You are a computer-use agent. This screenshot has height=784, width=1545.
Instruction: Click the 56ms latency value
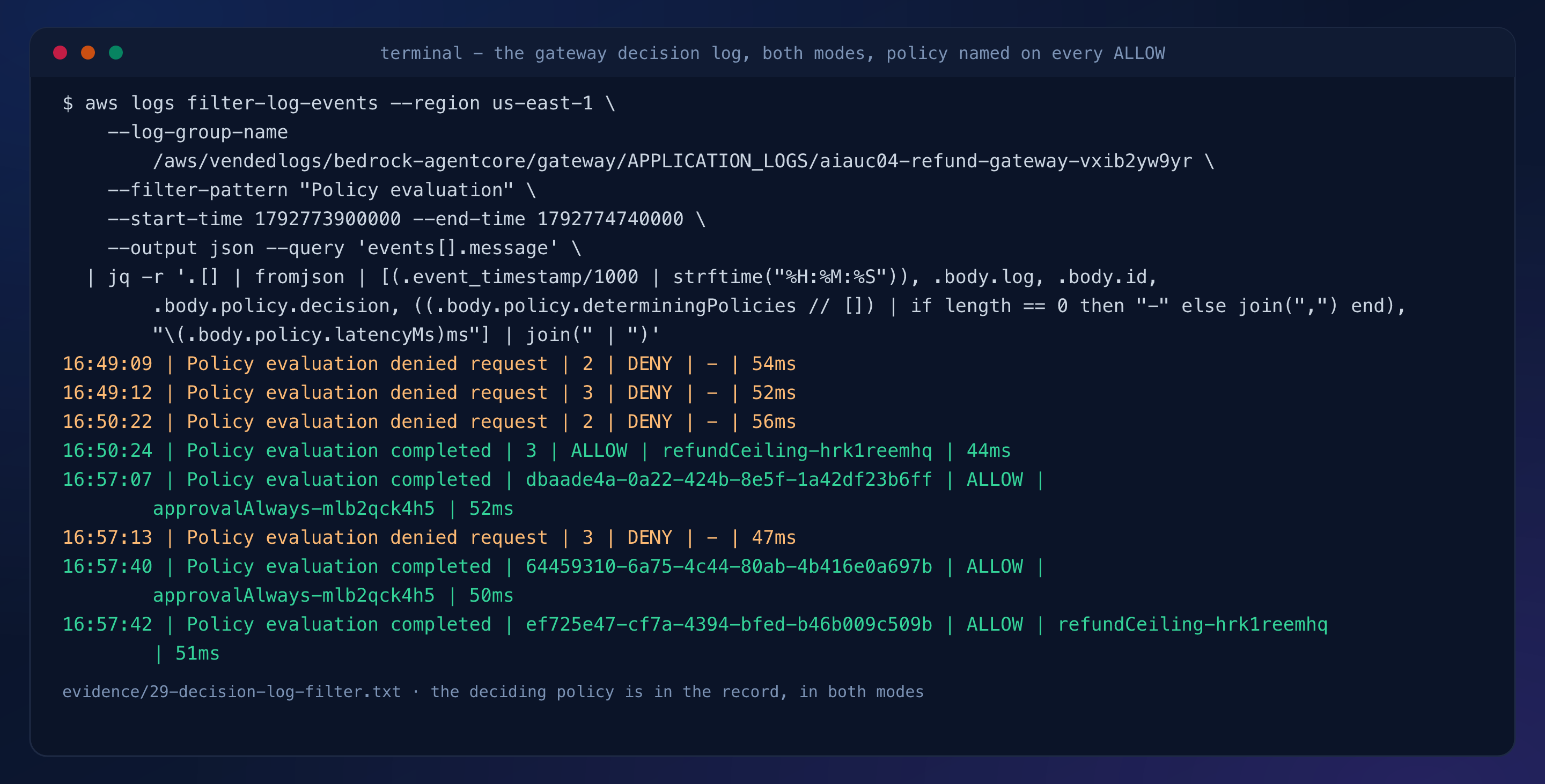(x=774, y=421)
